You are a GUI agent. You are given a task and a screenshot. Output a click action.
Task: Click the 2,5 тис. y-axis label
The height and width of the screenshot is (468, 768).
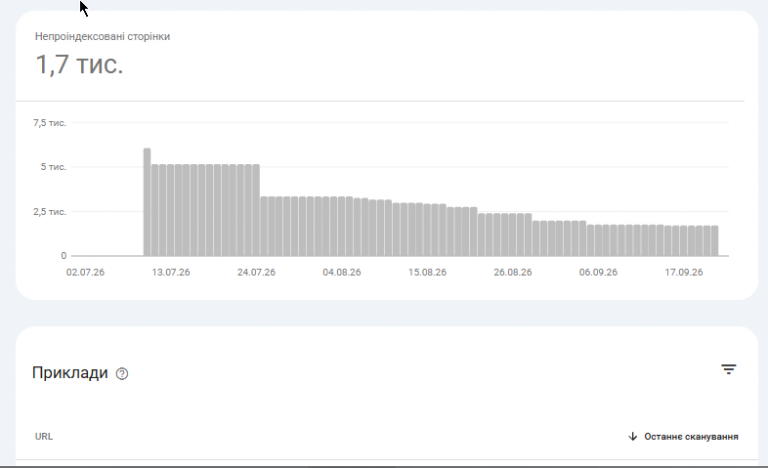[49, 212]
